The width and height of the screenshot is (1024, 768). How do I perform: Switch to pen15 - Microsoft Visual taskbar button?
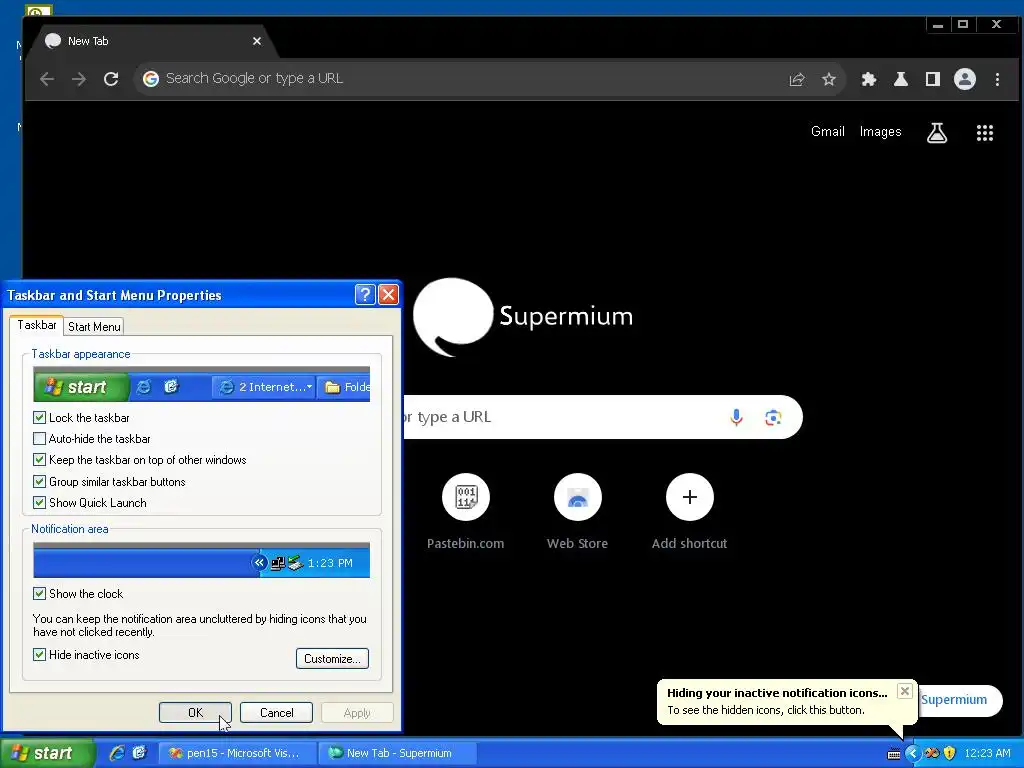(237, 753)
